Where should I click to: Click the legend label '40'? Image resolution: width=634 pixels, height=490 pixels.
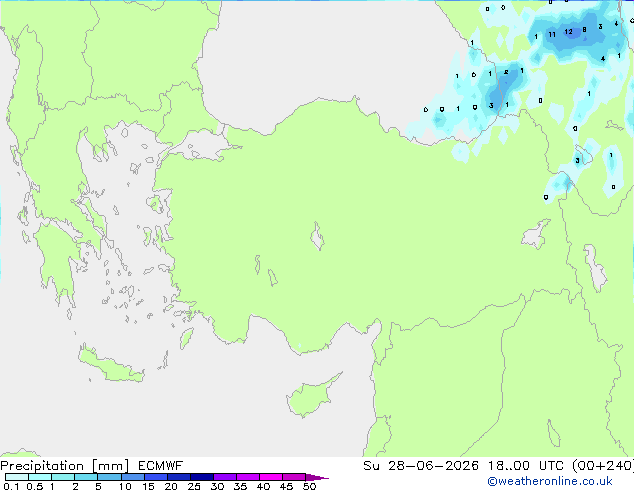[x=263, y=486]
